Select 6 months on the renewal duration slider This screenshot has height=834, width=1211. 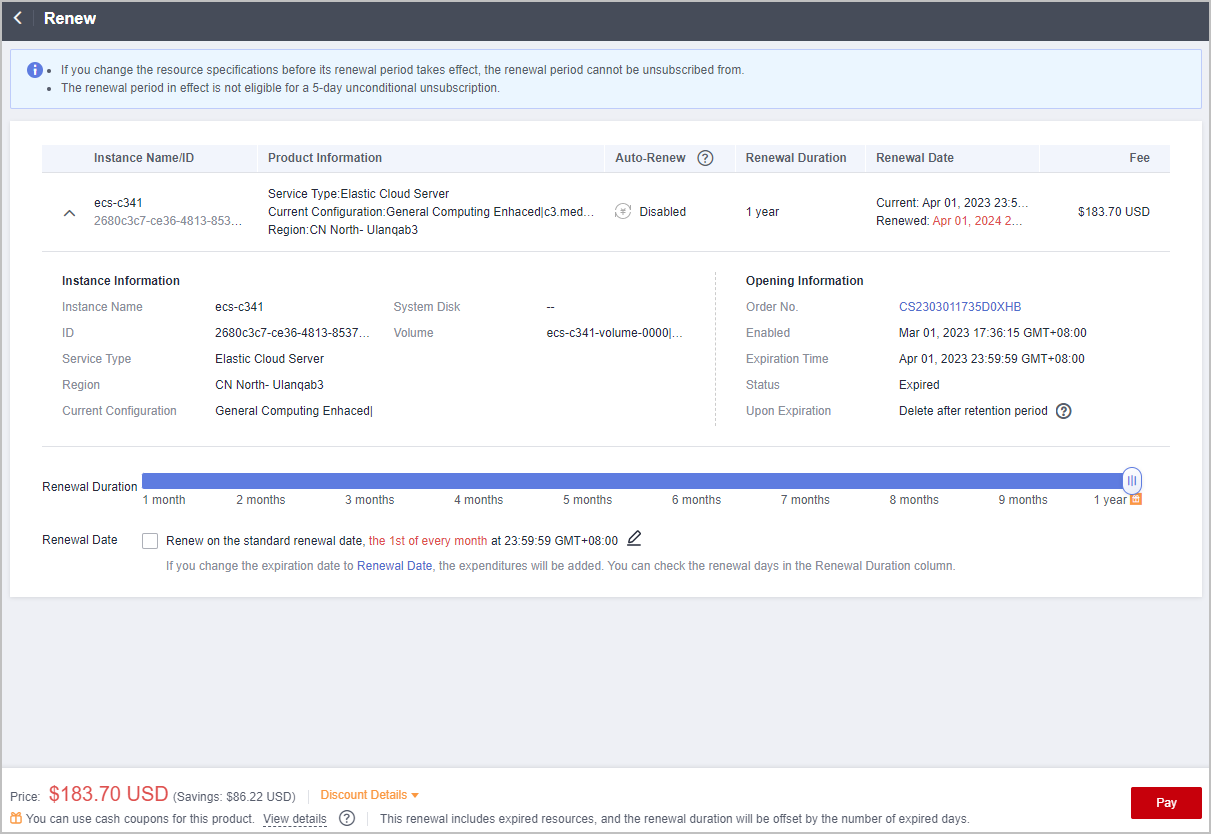pos(696,481)
